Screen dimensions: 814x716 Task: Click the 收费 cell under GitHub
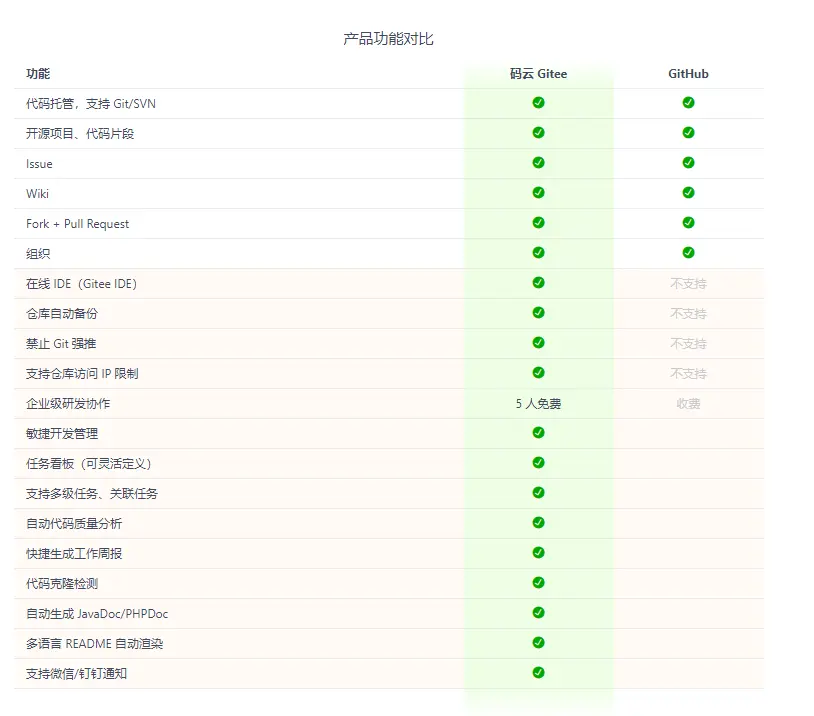(x=688, y=404)
